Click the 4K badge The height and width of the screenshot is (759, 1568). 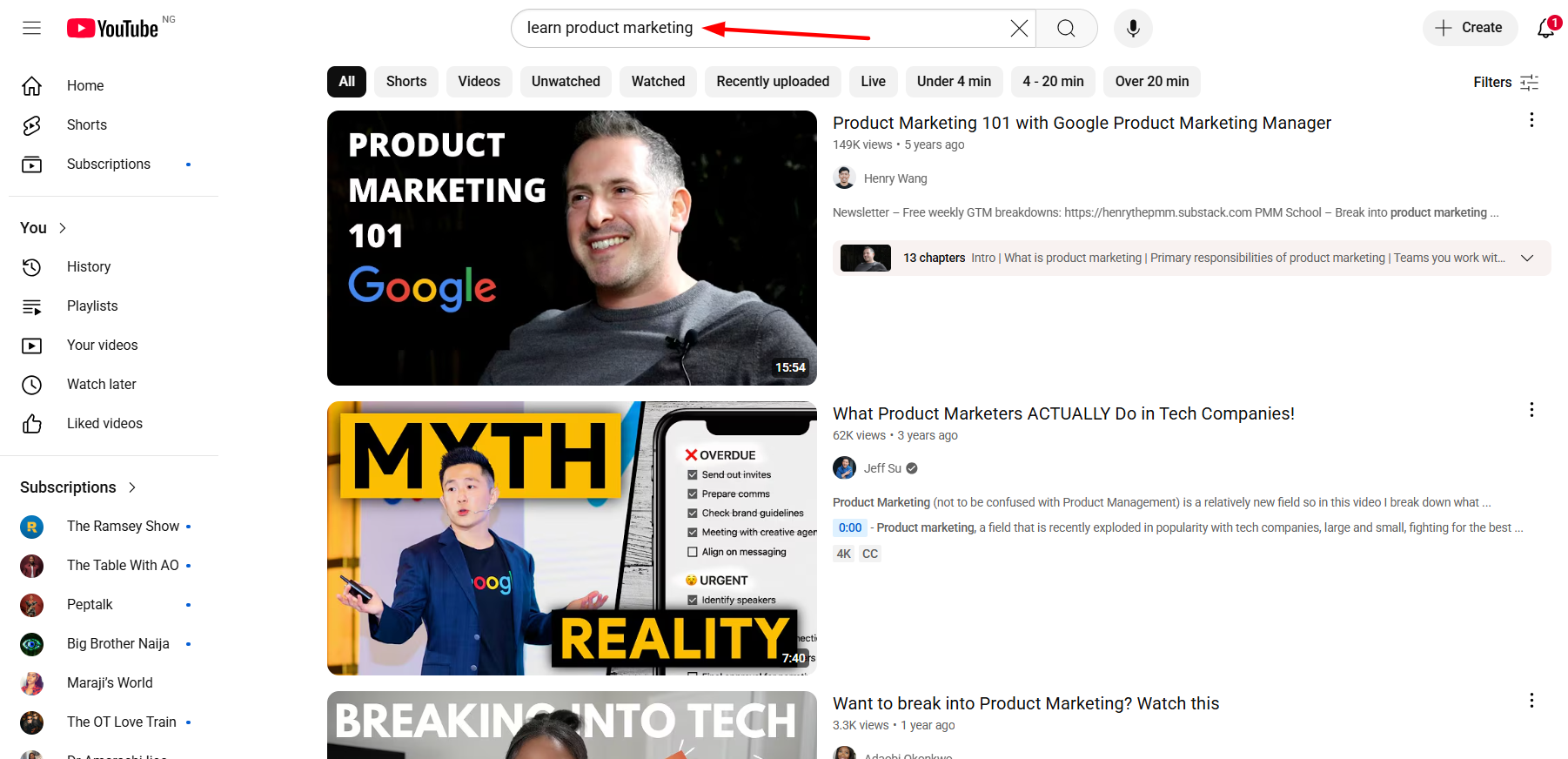pos(844,554)
